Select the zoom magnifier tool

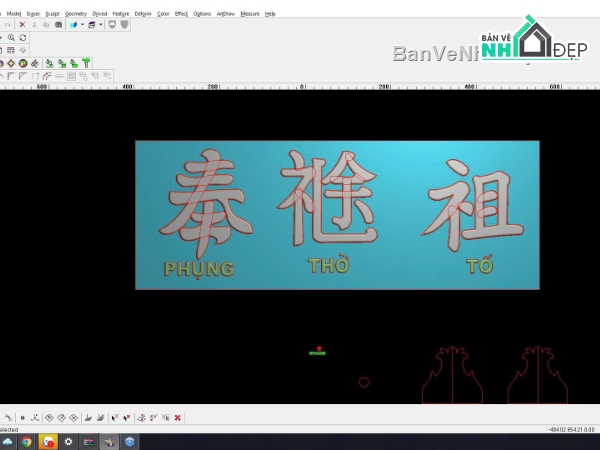[11, 38]
